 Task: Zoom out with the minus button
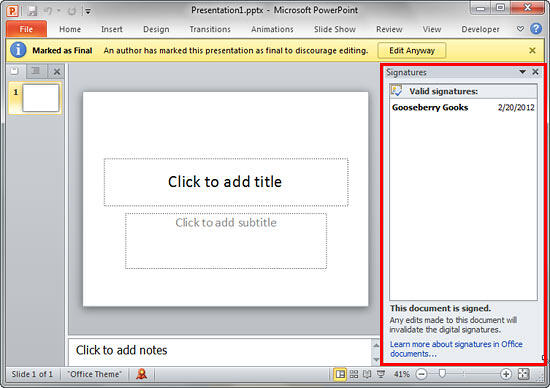[421, 374]
